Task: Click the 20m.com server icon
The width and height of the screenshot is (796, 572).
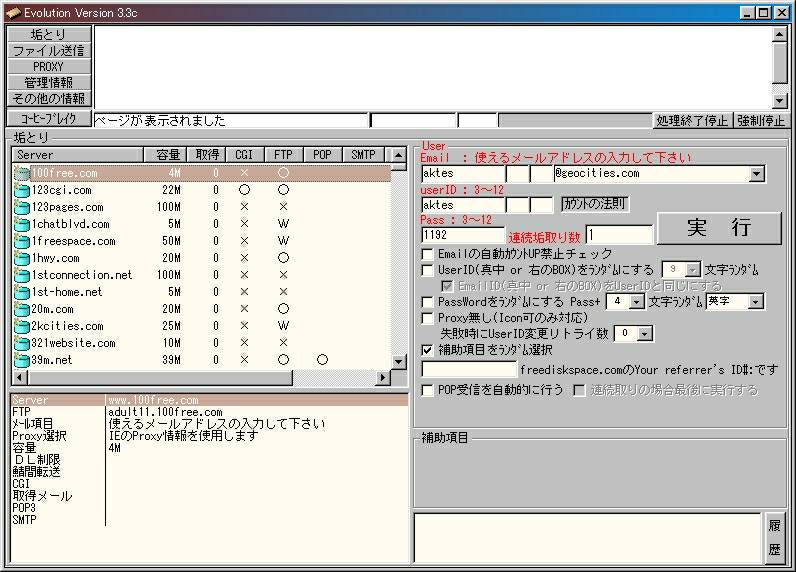Action: pos(22,309)
